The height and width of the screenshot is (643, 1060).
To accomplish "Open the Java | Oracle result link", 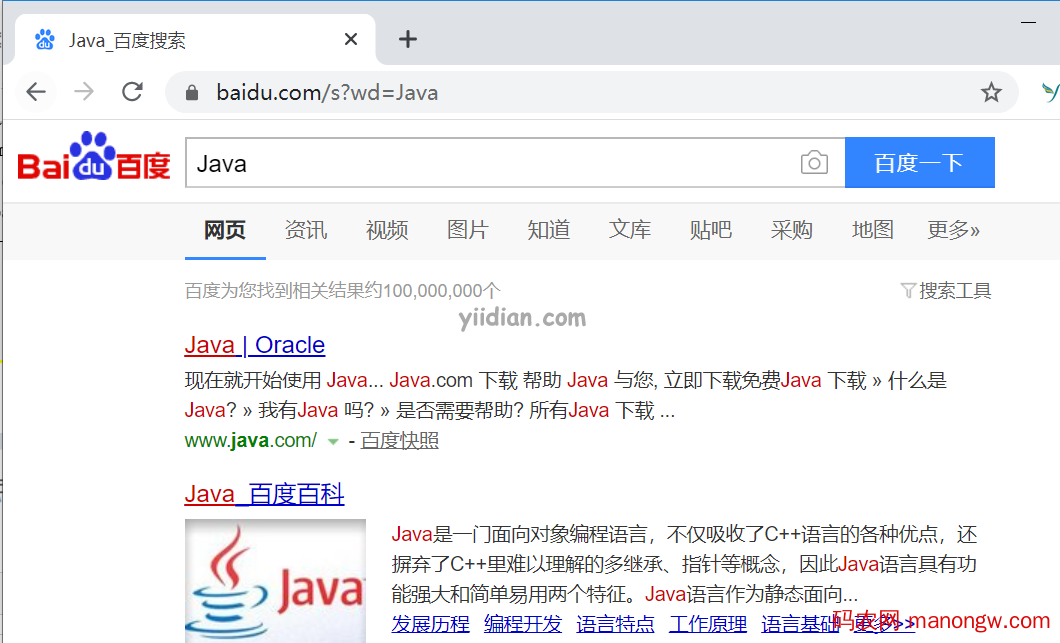I will point(254,345).
